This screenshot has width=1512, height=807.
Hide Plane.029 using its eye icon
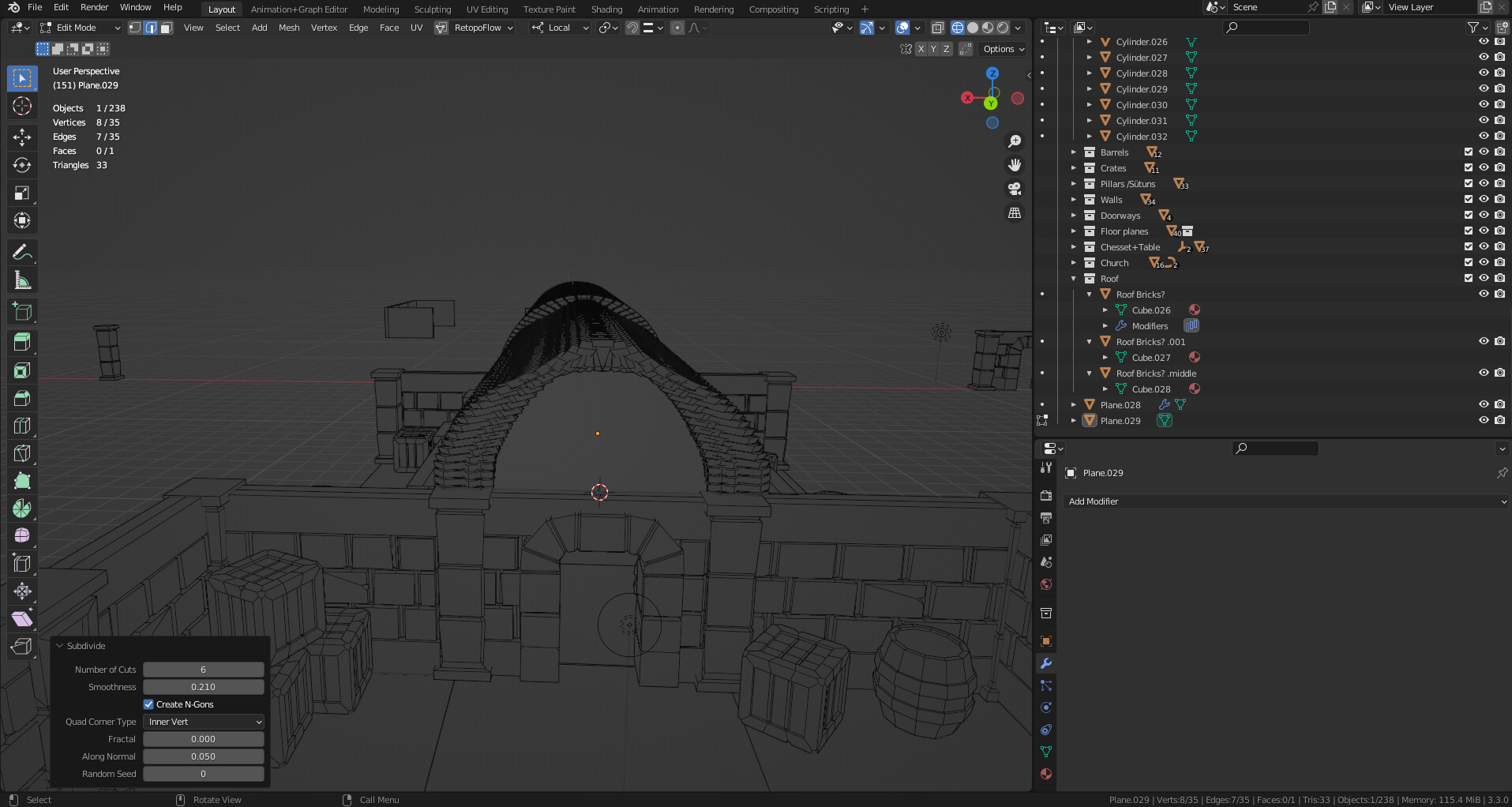point(1484,420)
